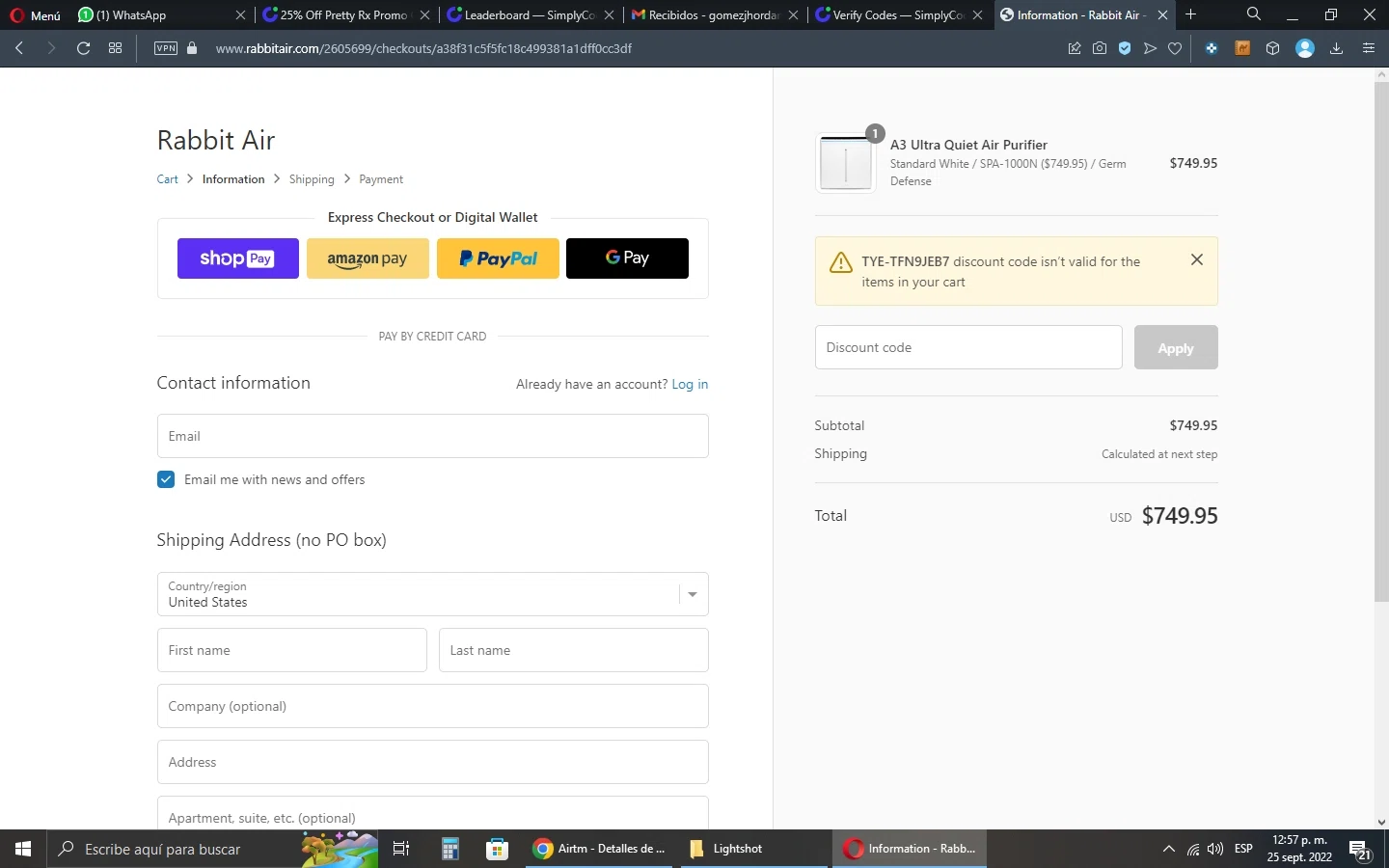Open a new tab with plus
This screenshot has height=868, width=1389.
pyautogui.click(x=1191, y=14)
